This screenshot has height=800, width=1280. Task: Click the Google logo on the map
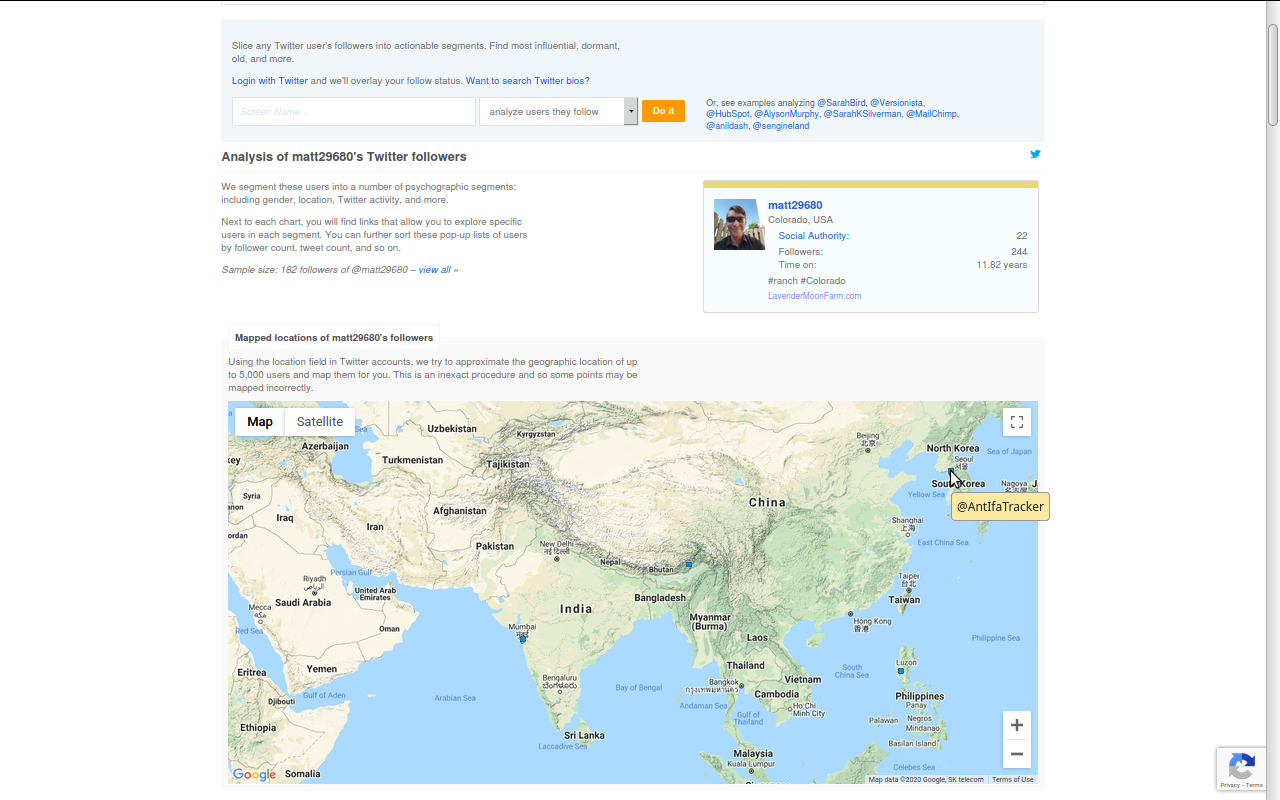[254, 774]
